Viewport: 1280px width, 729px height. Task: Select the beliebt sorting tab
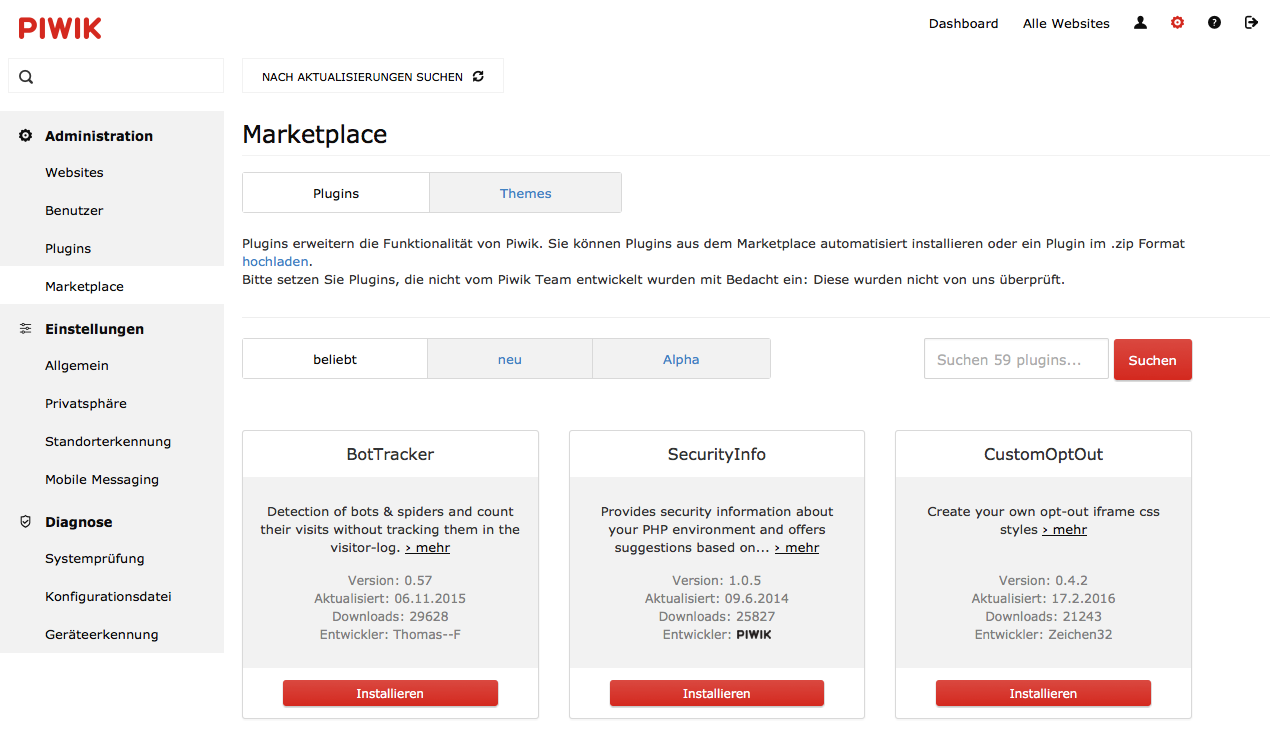335,359
